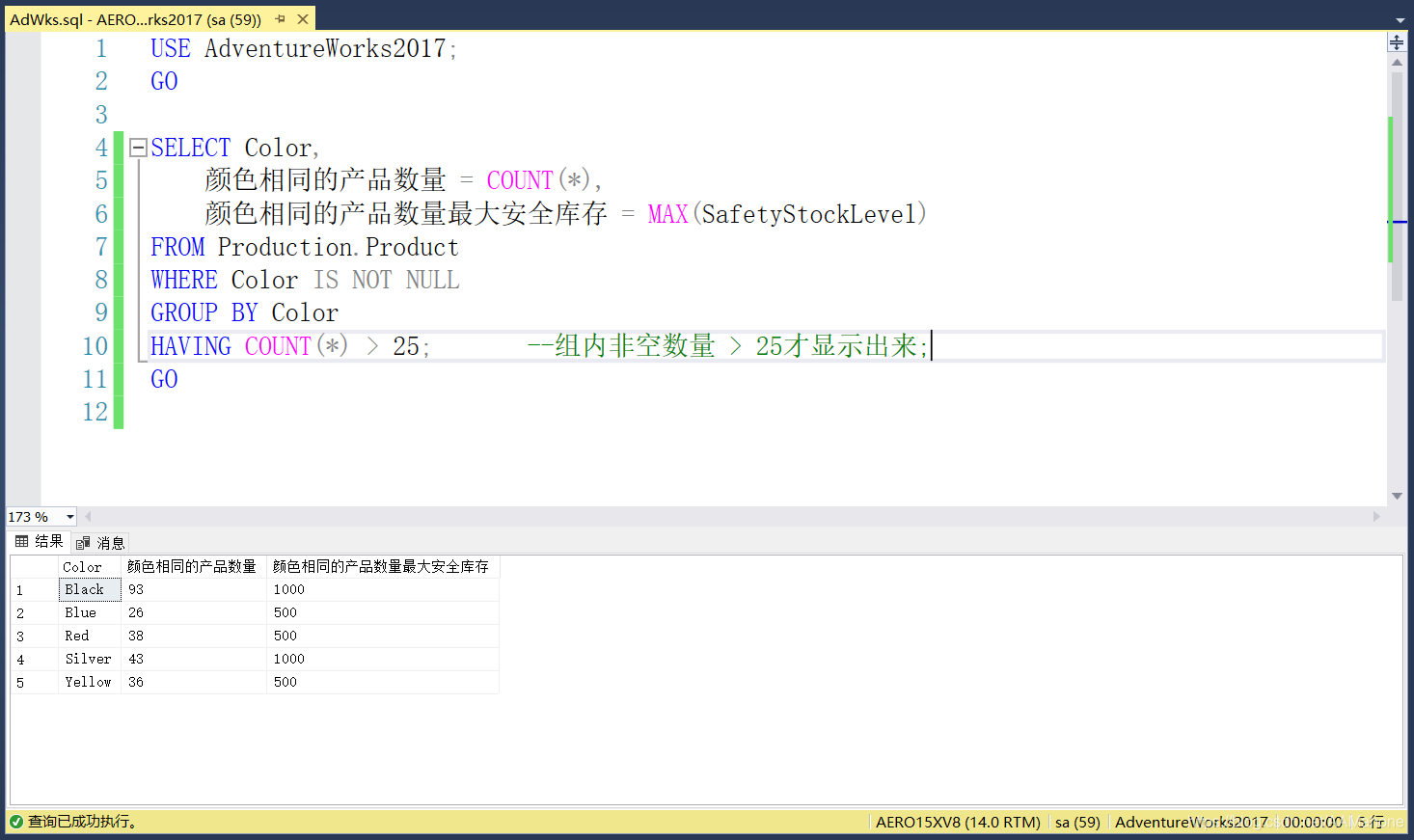Click the 颜色相同的产品数量最大安全库存 column header
The height and width of the screenshot is (840, 1414).
click(383, 567)
